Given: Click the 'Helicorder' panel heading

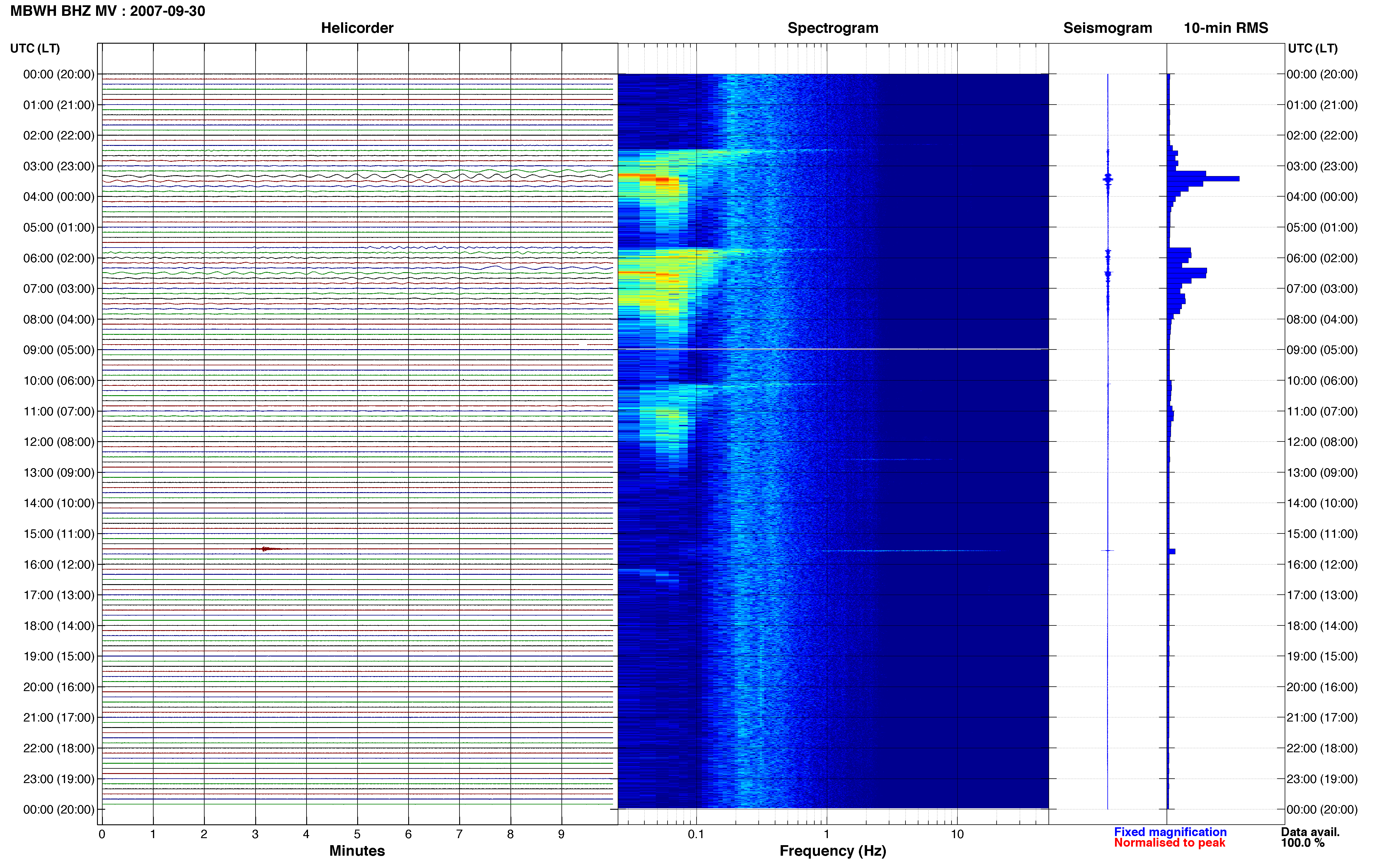Looking at the screenshot, I should [x=357, y=28].
